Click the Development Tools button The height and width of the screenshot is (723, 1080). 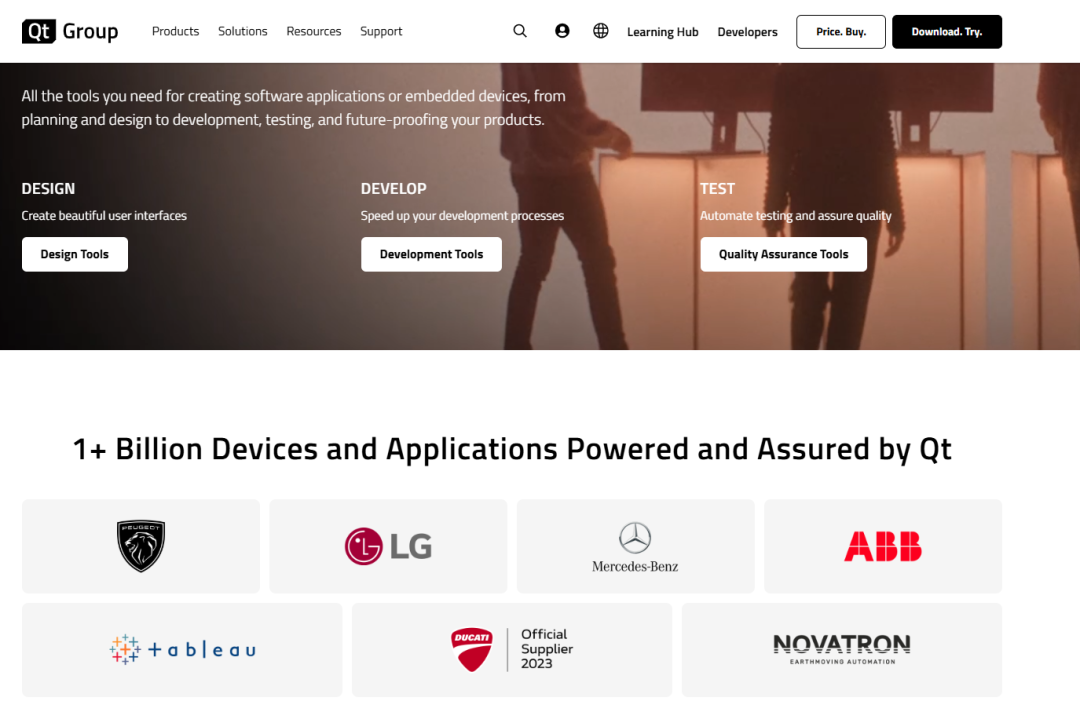point(431,254)
